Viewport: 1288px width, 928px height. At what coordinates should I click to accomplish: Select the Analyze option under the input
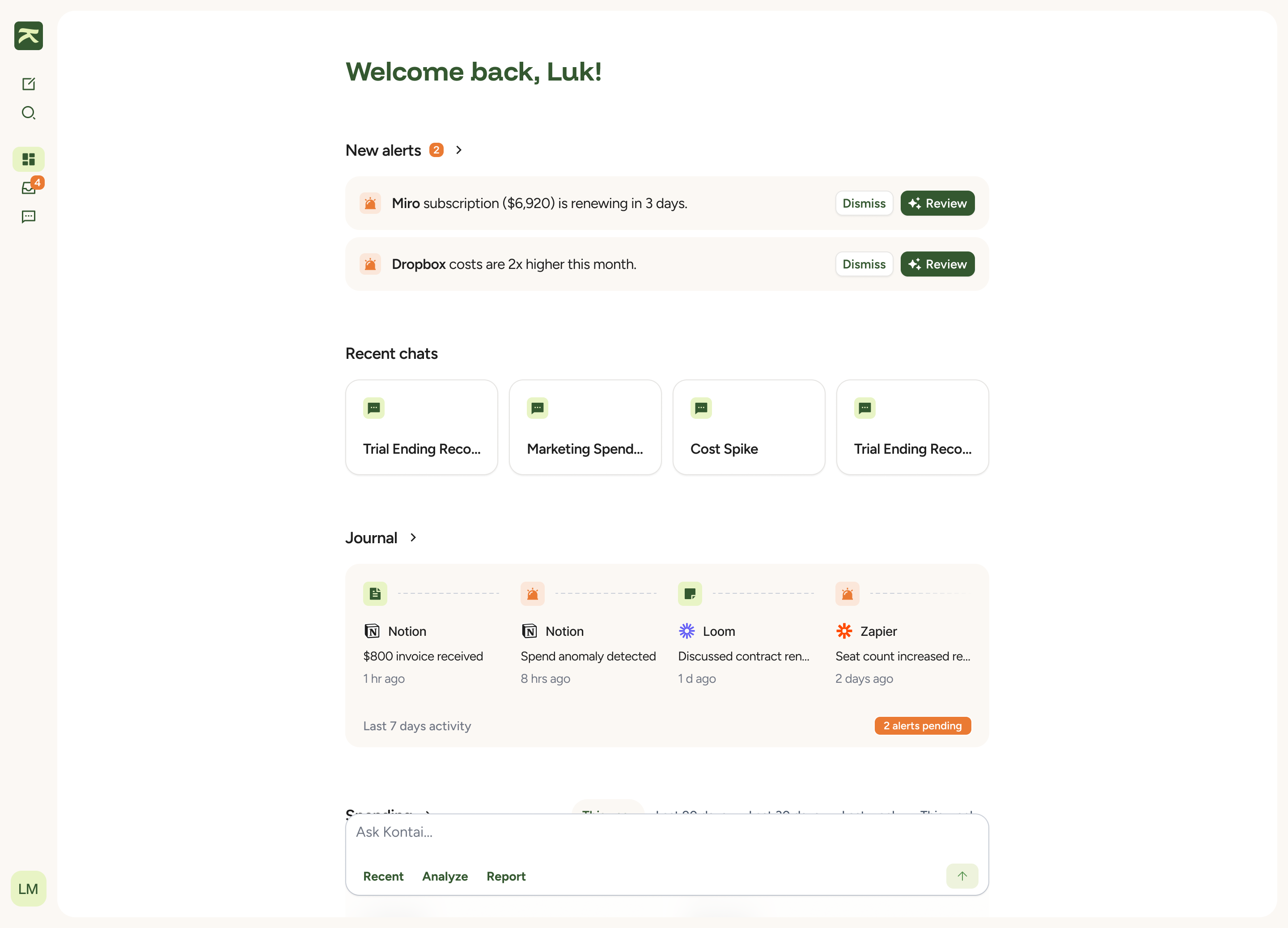[445, 876]
